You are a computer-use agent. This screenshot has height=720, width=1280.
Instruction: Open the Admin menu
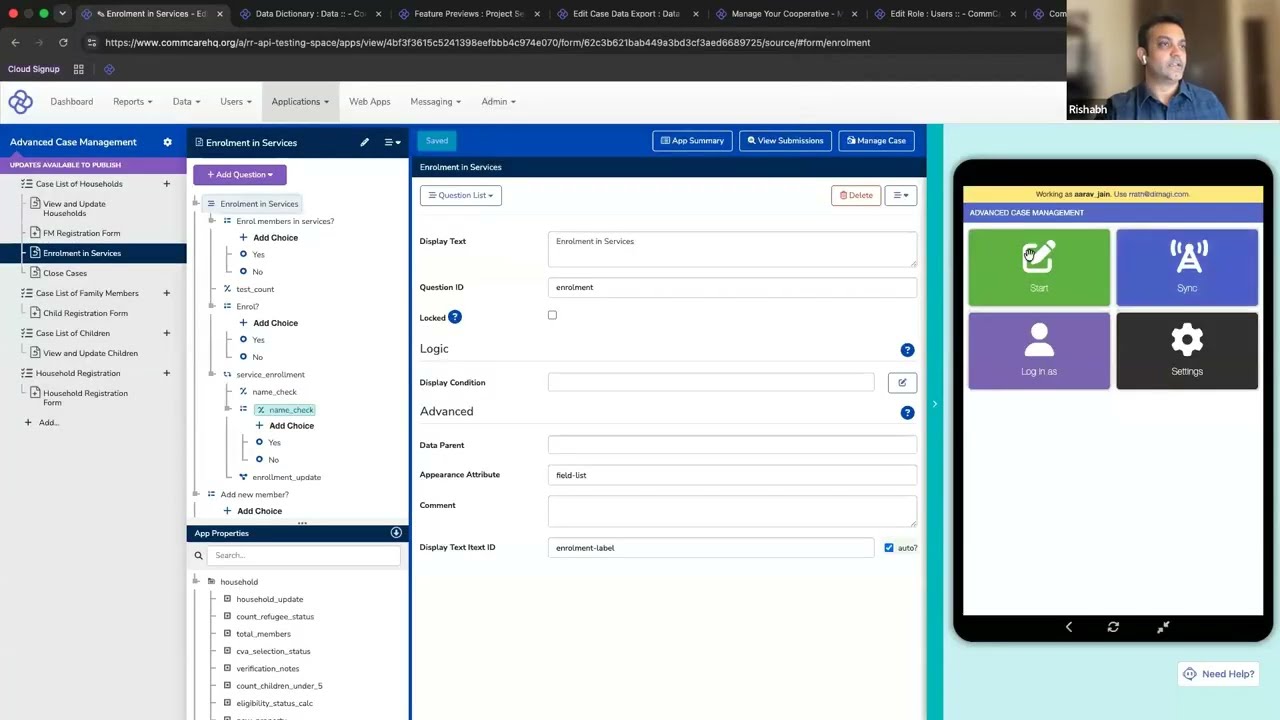(498, 101)
